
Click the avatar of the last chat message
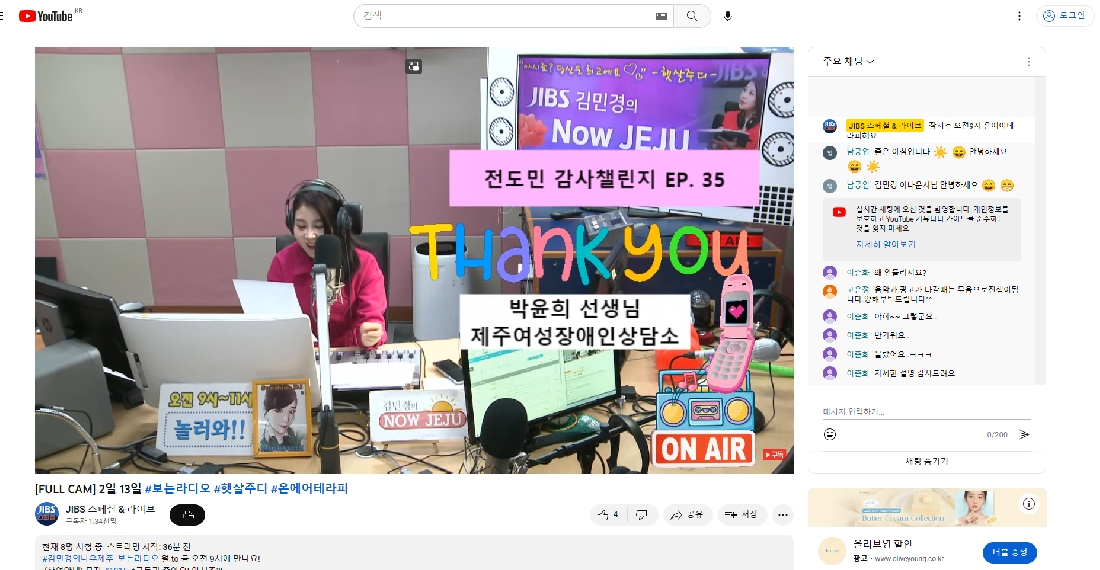[830, 373]
